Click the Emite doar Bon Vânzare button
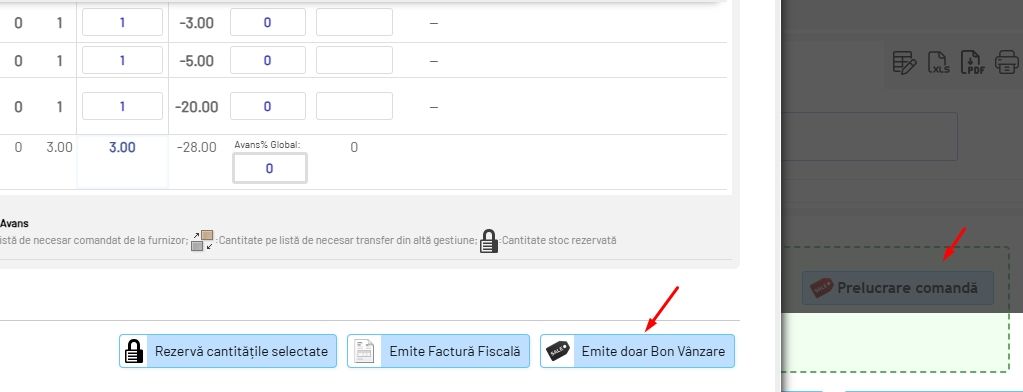1023x392 pixels. point(637,351)
